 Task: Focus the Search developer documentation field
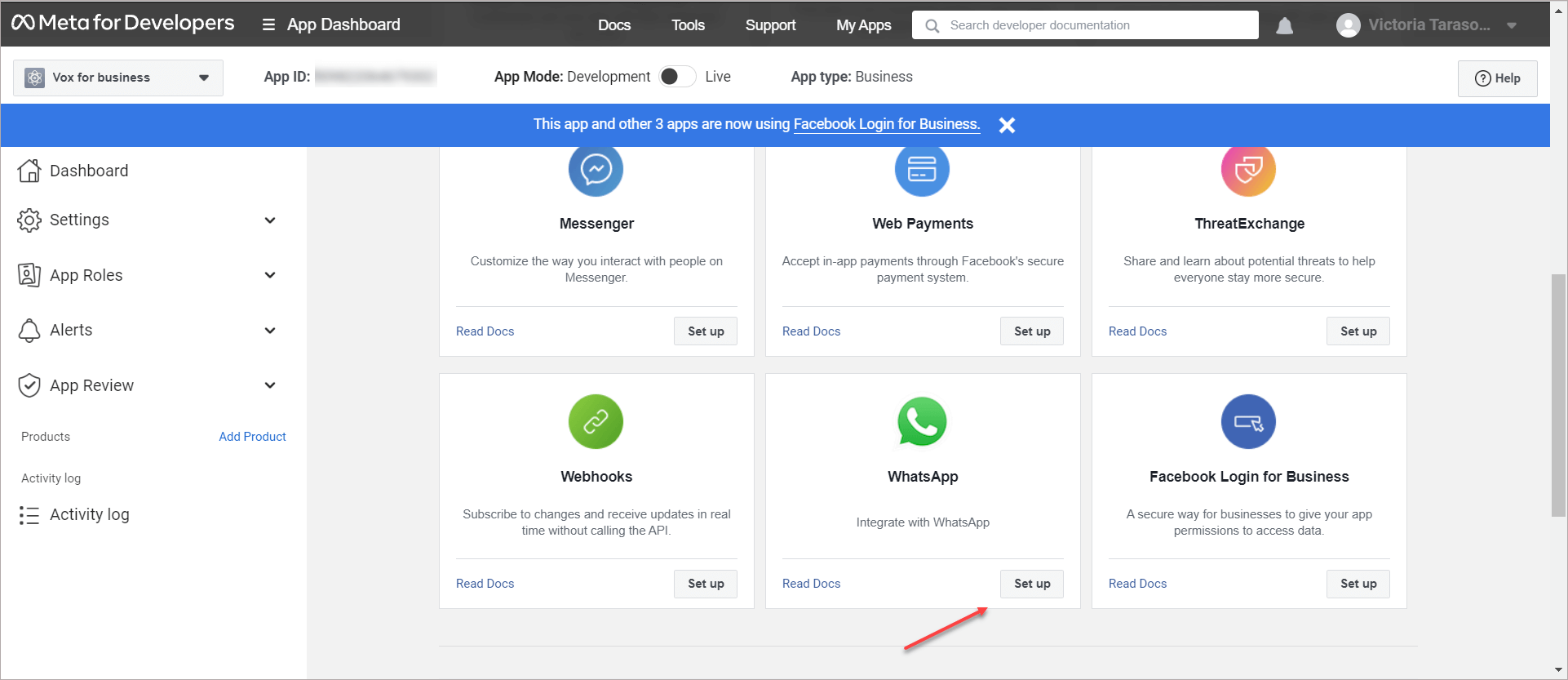1085,25
